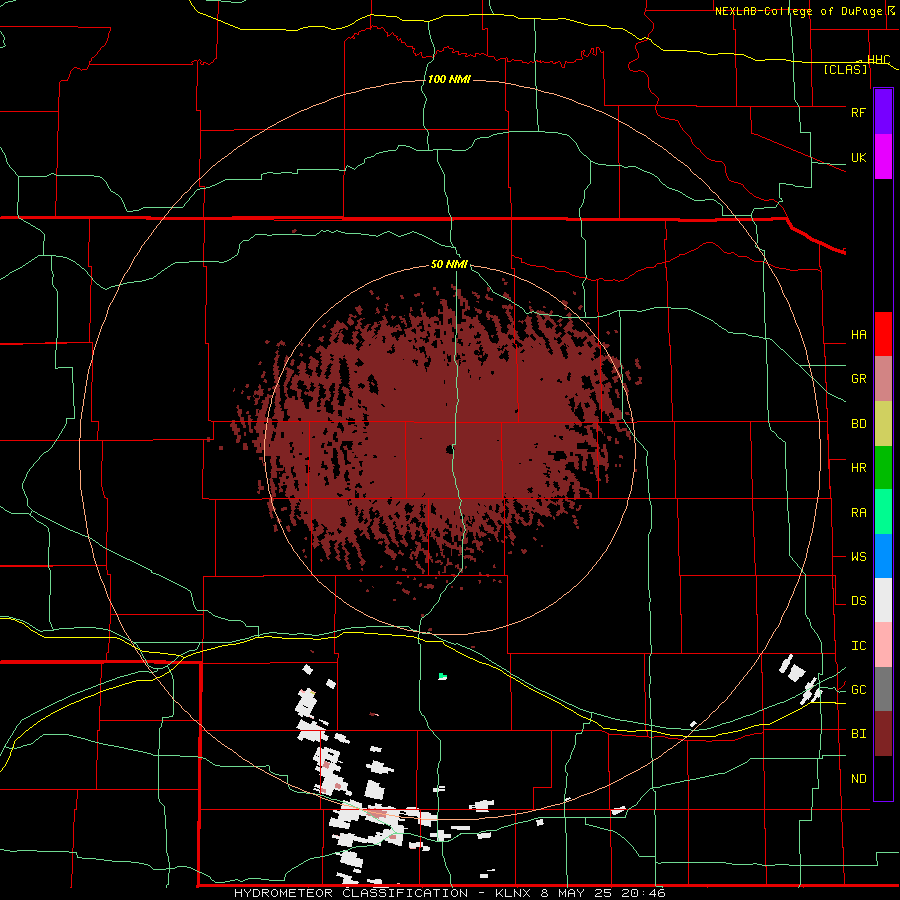The width and height of the screenshot is (900, 900).
Task: Click the 'HYDROMETEOR CLASSIFICATION' title text
Action: [x=351, y=893]
